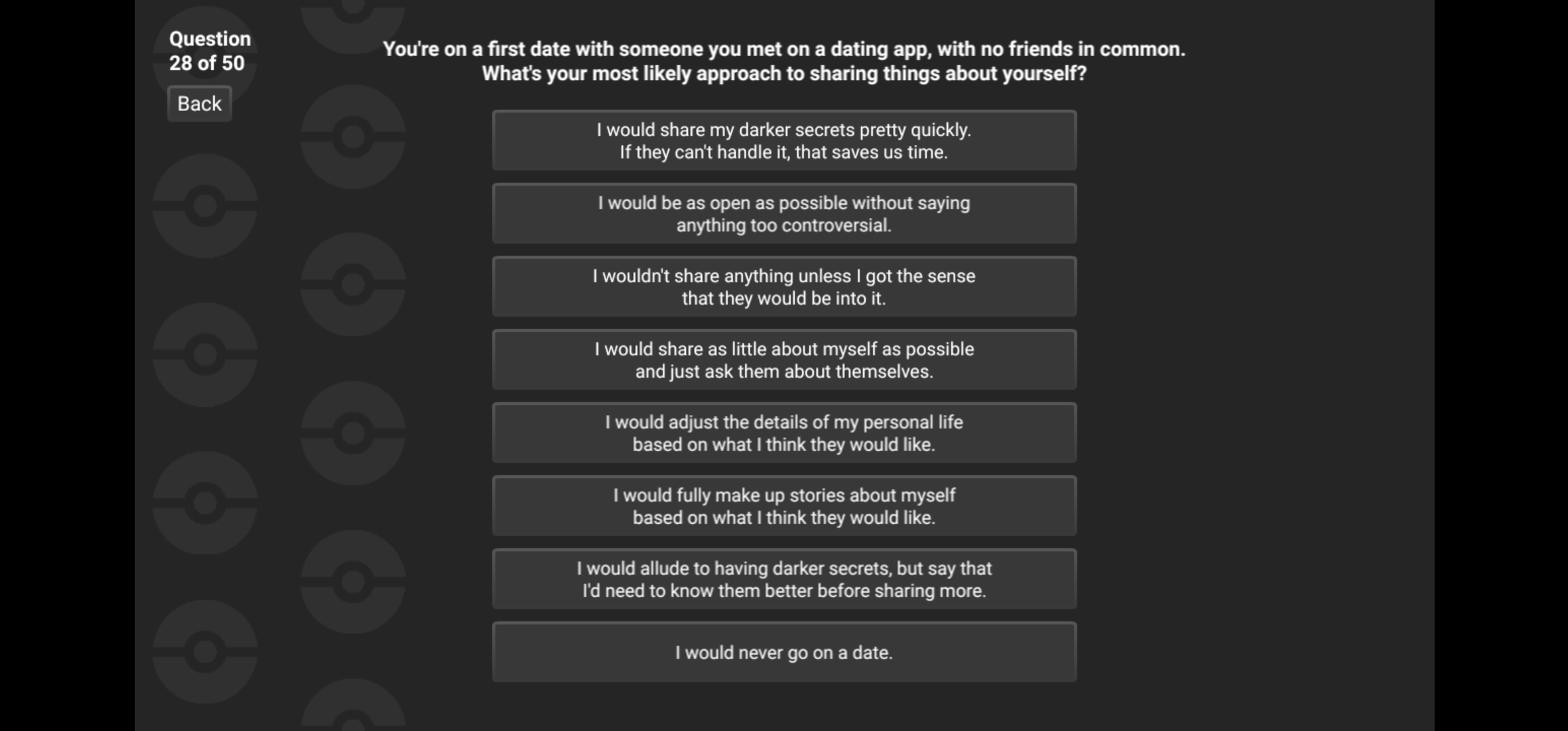Pick 'fully make up stories about myself'
The image size is (1568, 731).
(x=784, y=506)
